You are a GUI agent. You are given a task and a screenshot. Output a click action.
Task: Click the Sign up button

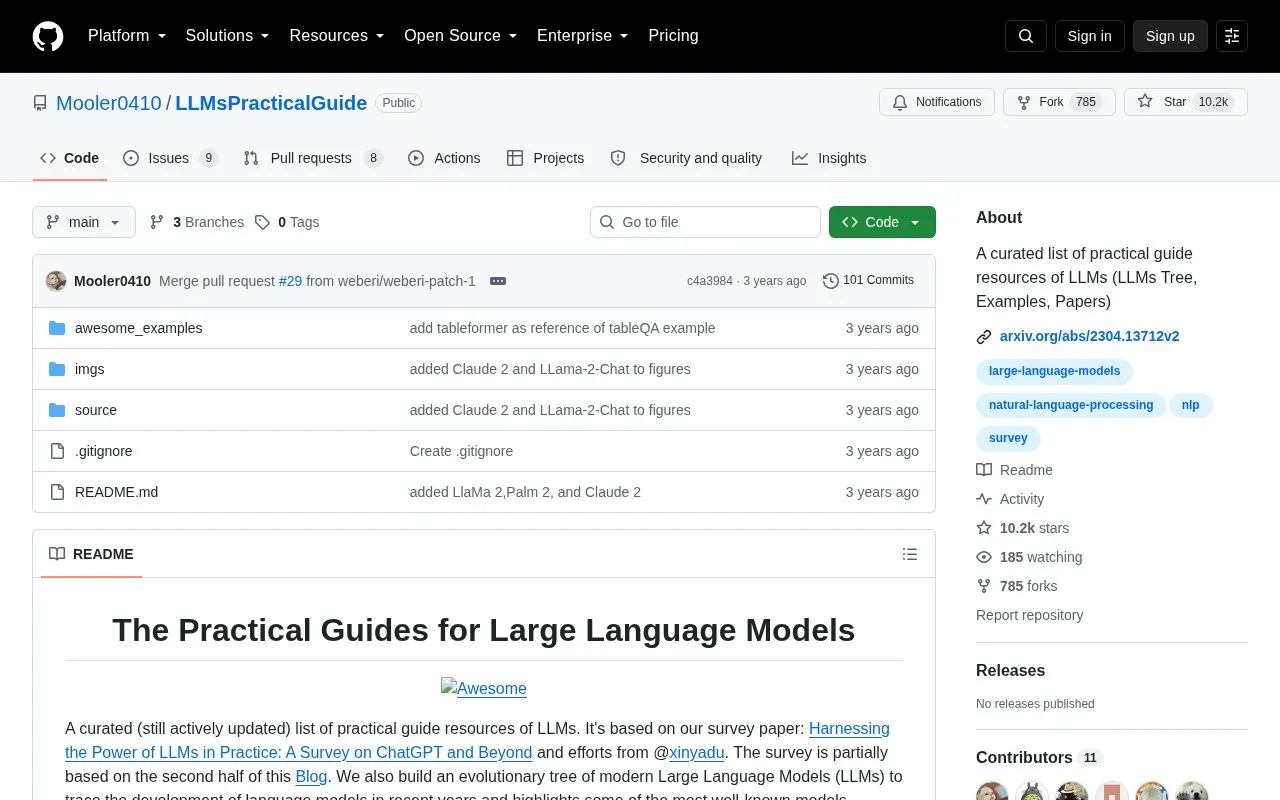[x=1170, y=36]
